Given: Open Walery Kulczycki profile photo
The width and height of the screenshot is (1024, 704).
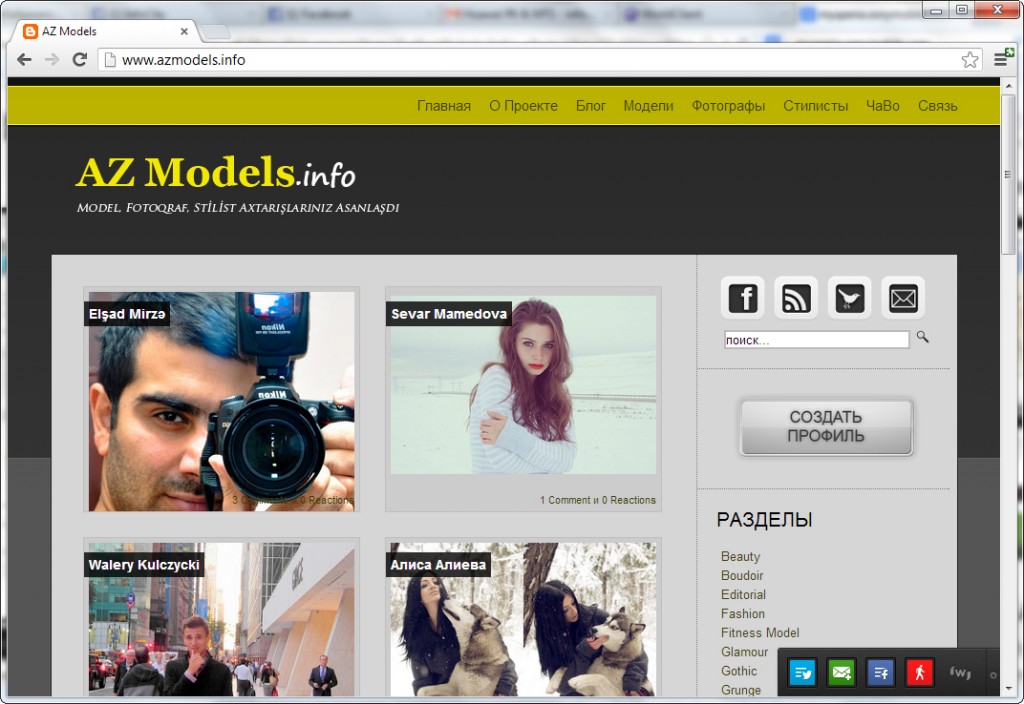Looking at the screenshot, I should [221, 619].
